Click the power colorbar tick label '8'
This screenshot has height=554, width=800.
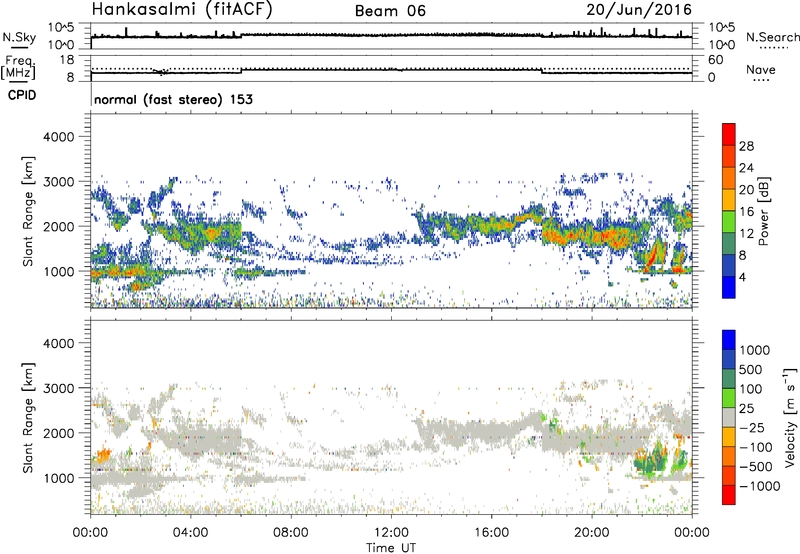click(743, 256)
